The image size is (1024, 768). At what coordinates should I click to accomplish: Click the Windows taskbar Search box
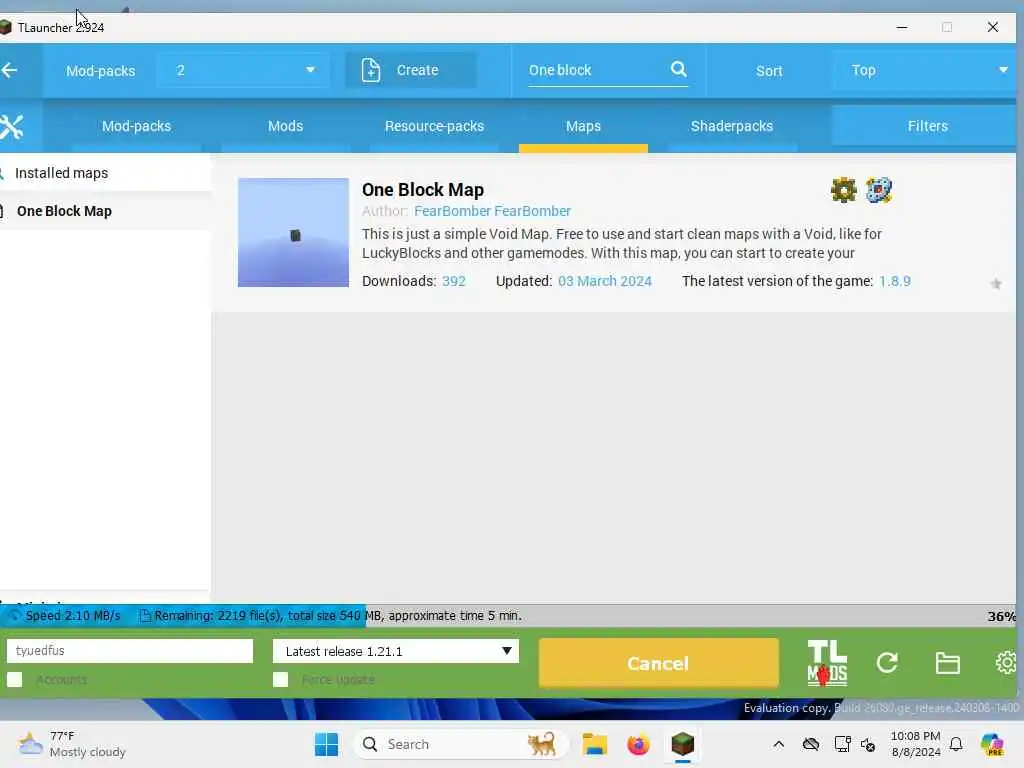pos(460,744)
